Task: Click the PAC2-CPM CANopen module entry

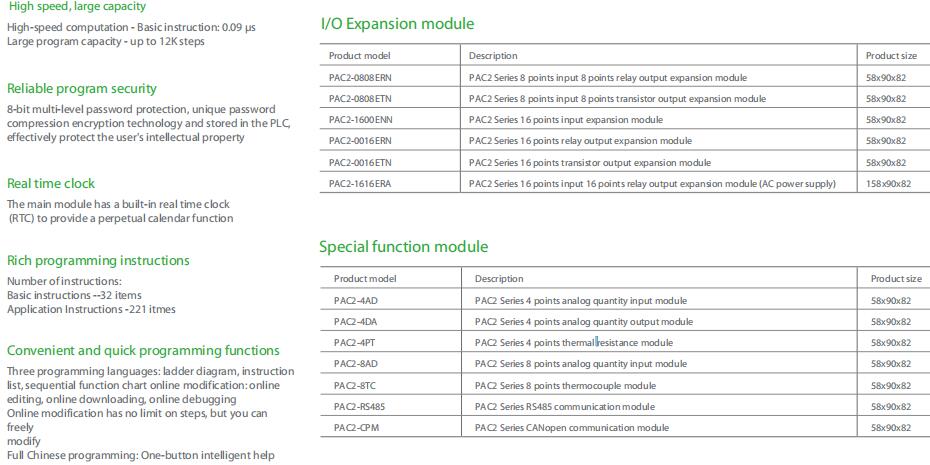Action: (x=625, y=428)
